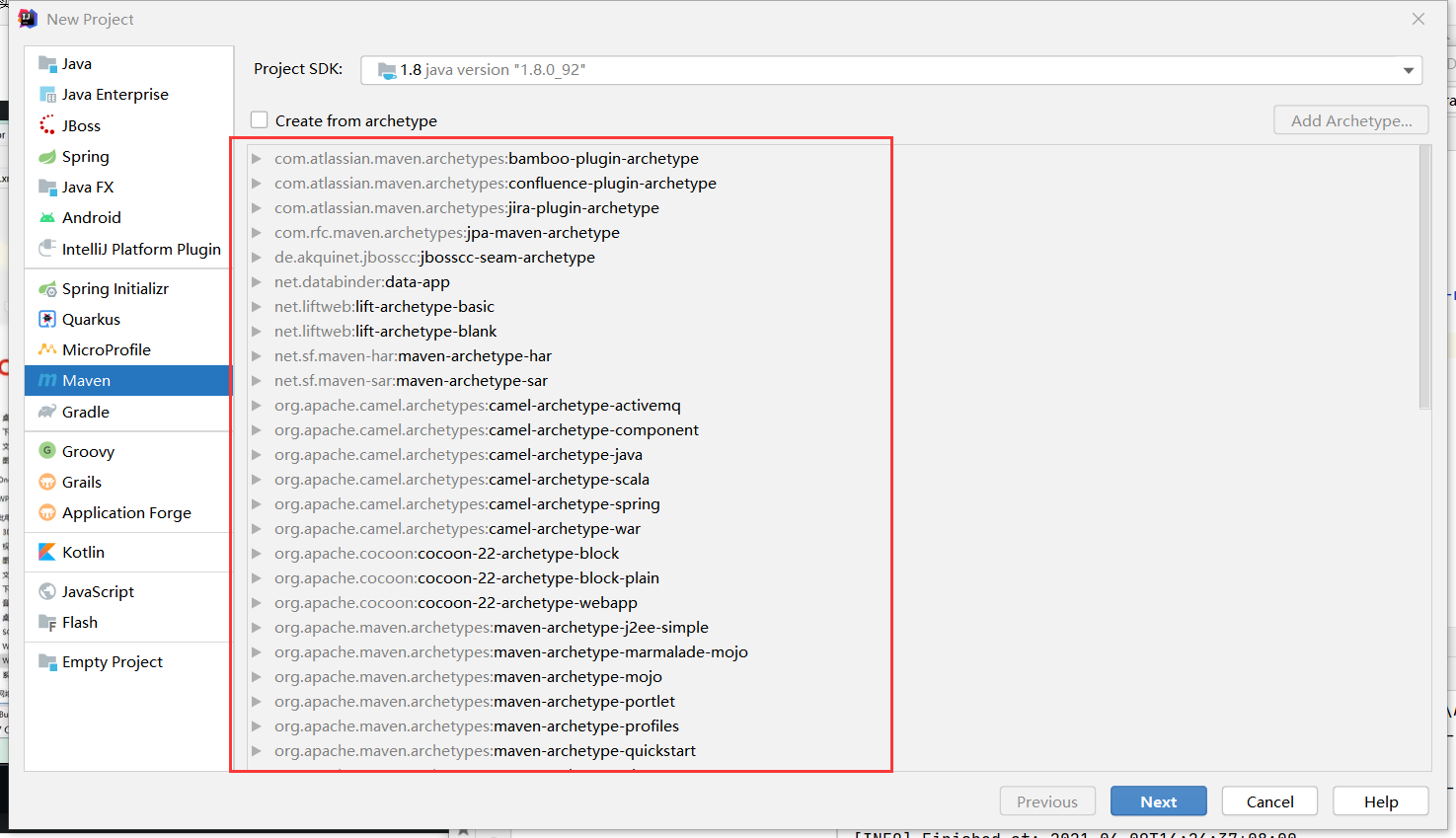Select Empty Project option
This screenshot has height=838, width=1456.
[x=128, y=661]
